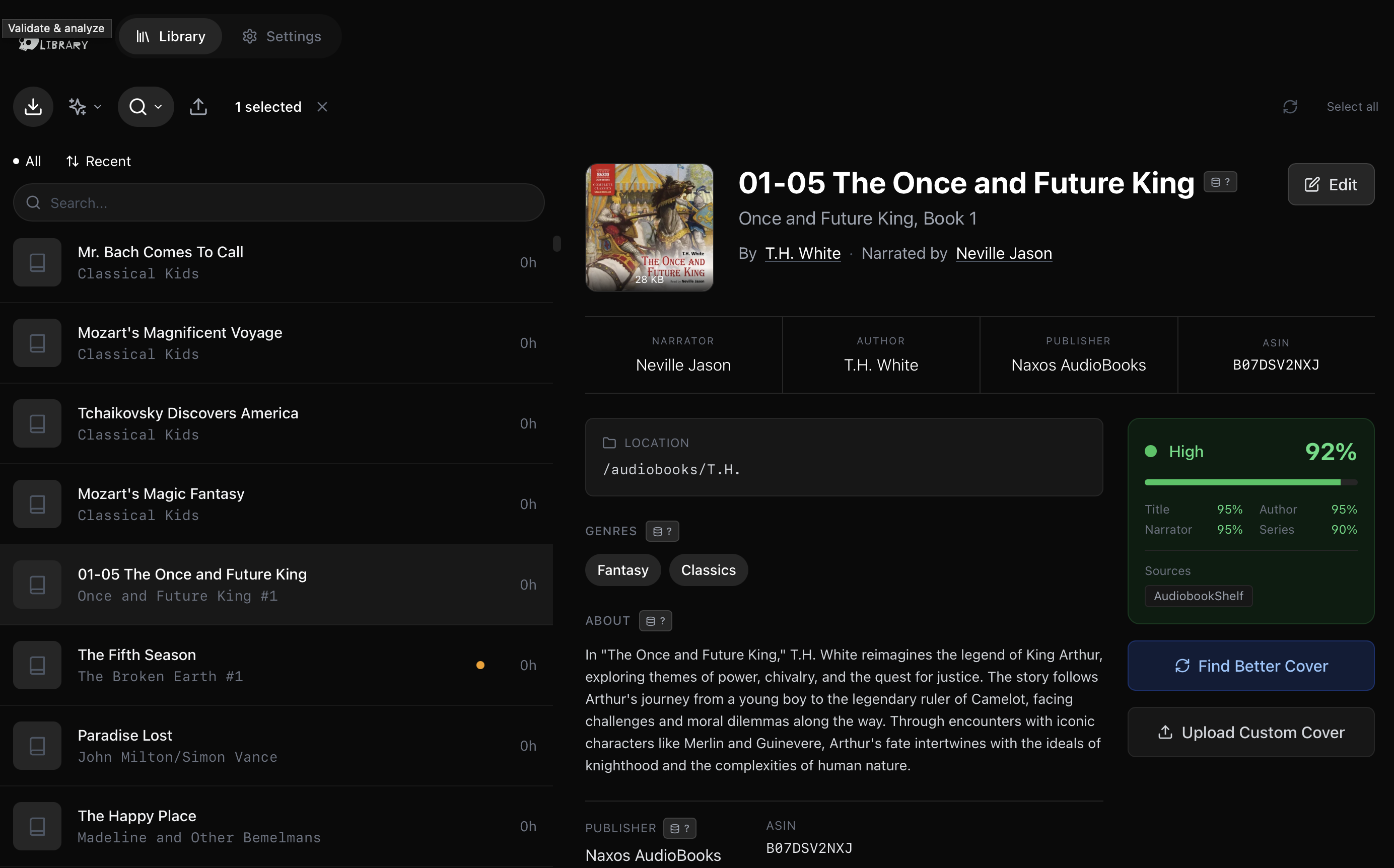Click the source badge beside the book title
The height and width of the screenshot is (868, 1394).
tap(1220, 183)
